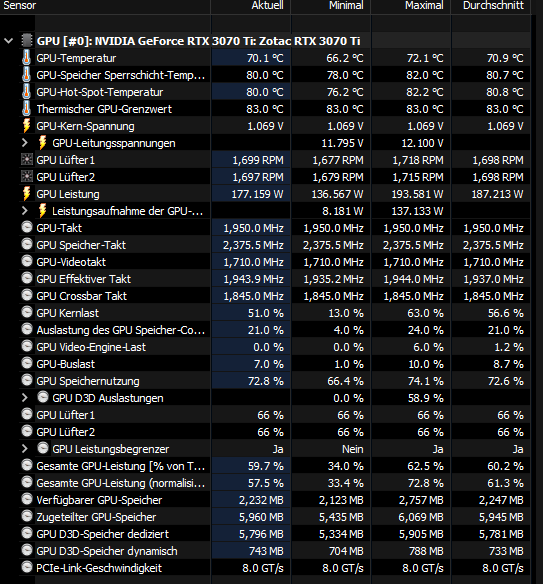
Task: Click clock icon beside GPU-Videotakt
Action: click(27, 261)
